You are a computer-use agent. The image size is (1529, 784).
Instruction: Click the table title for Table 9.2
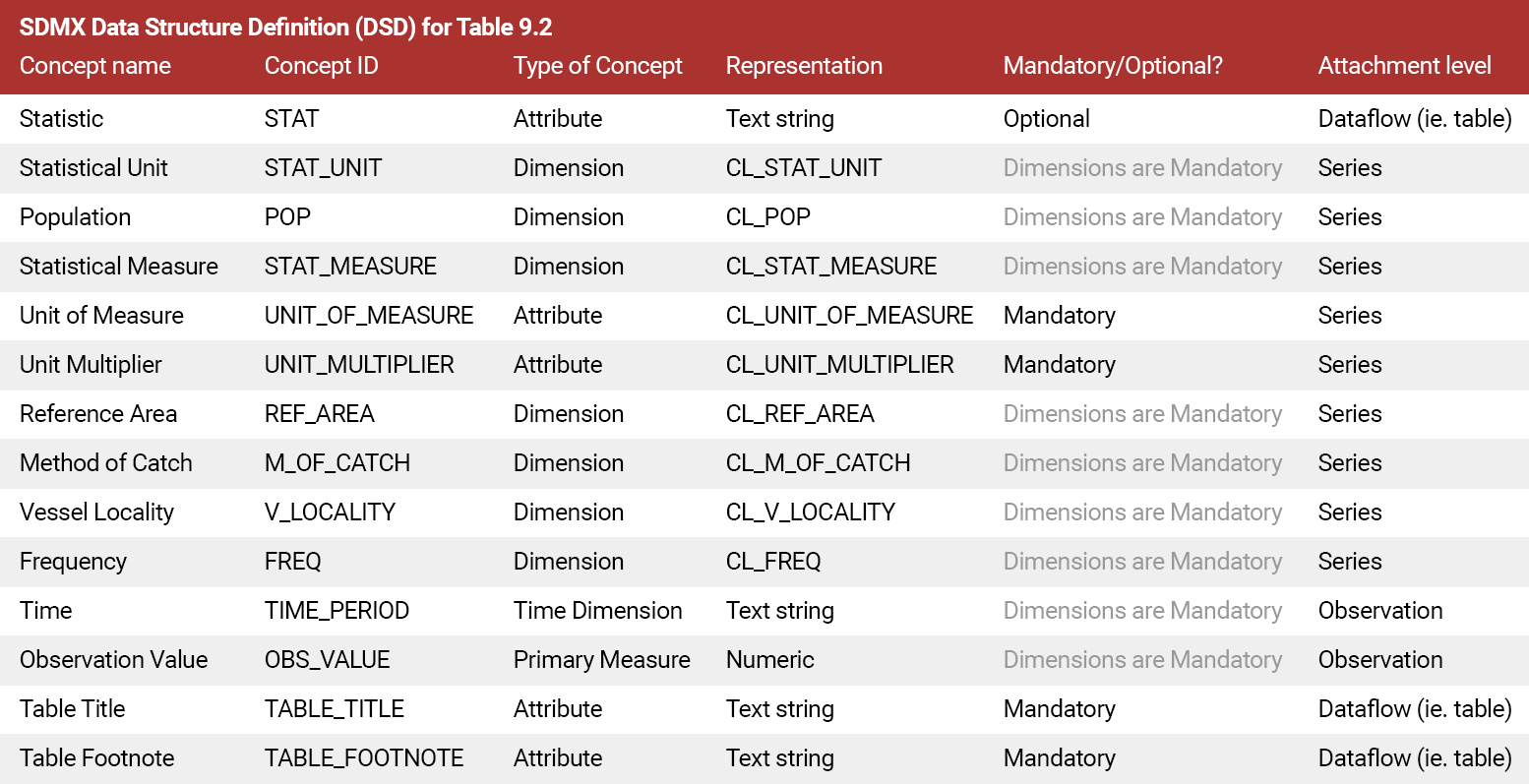click(x=285, y=27)
